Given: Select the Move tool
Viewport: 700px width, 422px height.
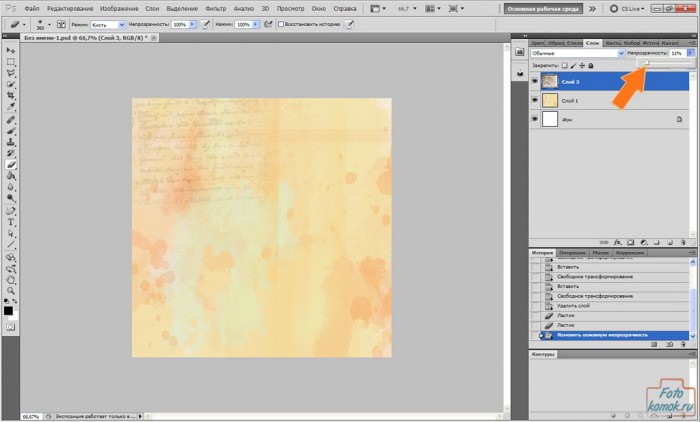Looking at the screenshot, I should tap(10, 50).
